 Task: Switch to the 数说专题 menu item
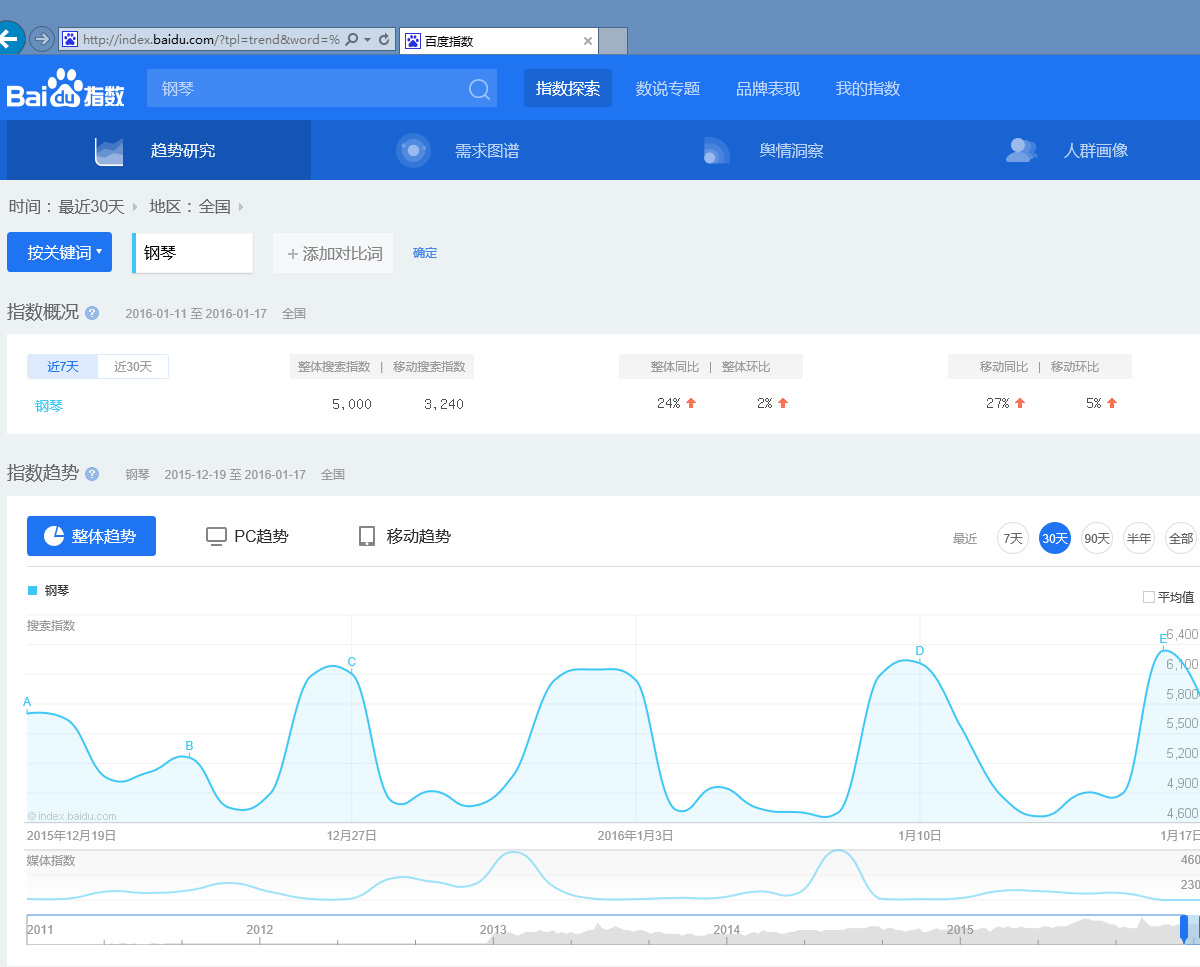(x=666, y=88)
